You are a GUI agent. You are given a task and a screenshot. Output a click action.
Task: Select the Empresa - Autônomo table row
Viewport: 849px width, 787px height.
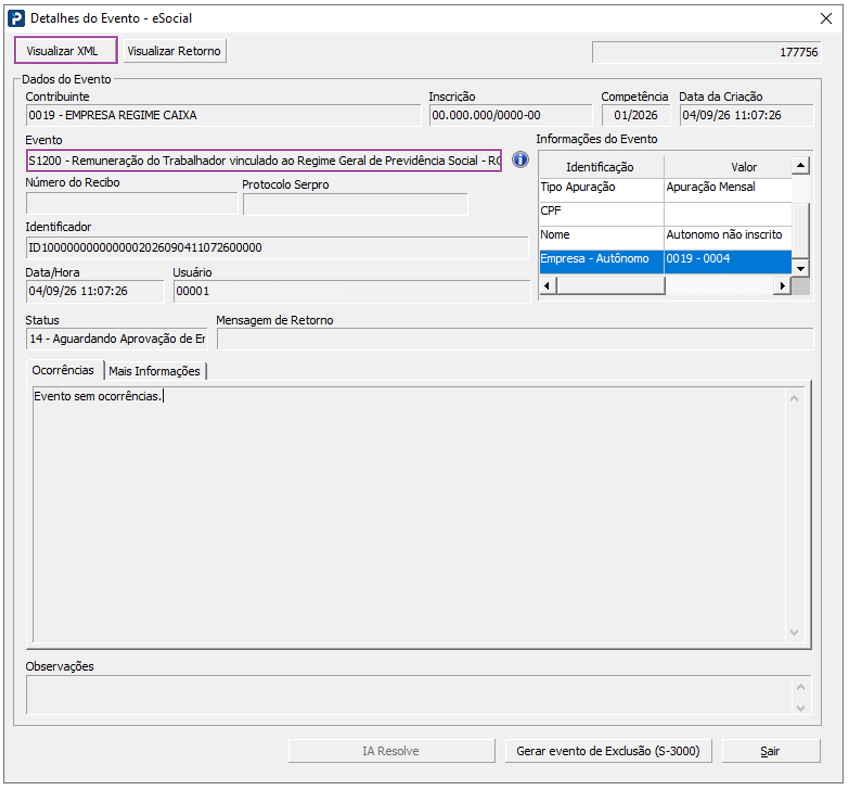coord(665,259)
